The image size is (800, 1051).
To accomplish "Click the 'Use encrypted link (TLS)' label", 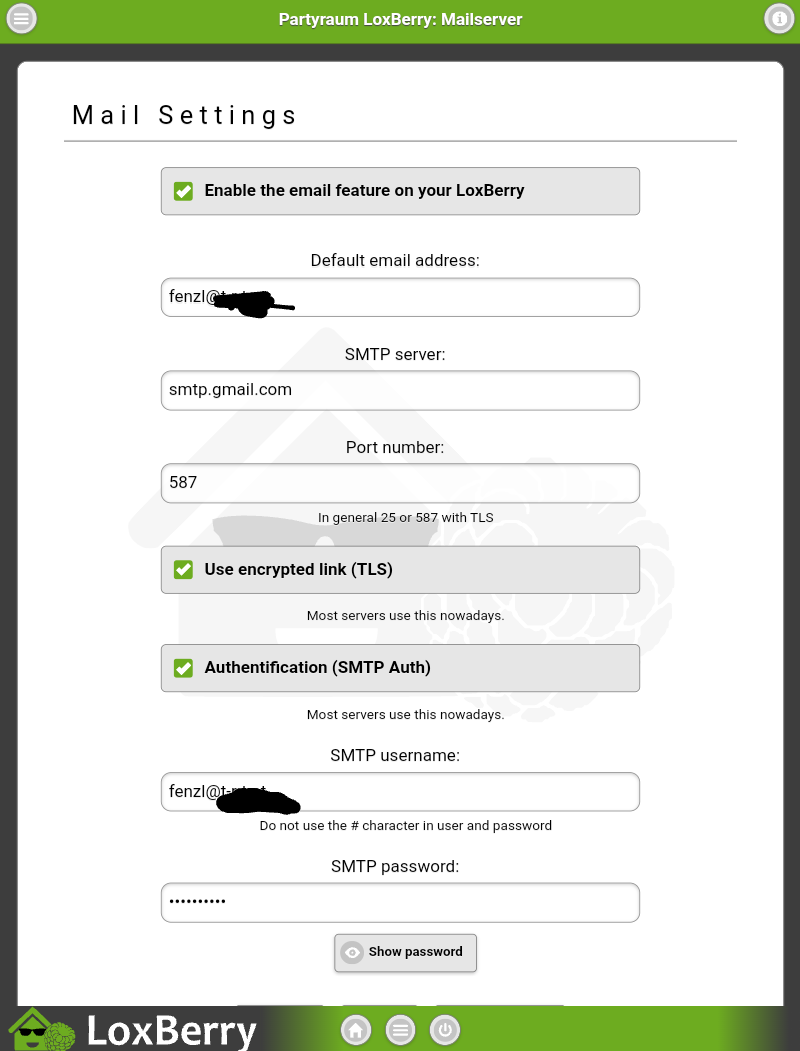I will coord(298,570).
